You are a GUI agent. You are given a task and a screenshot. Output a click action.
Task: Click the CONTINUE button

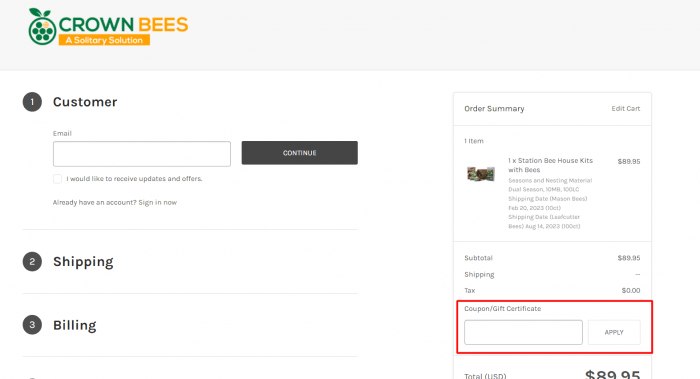[x=300, y=153]
